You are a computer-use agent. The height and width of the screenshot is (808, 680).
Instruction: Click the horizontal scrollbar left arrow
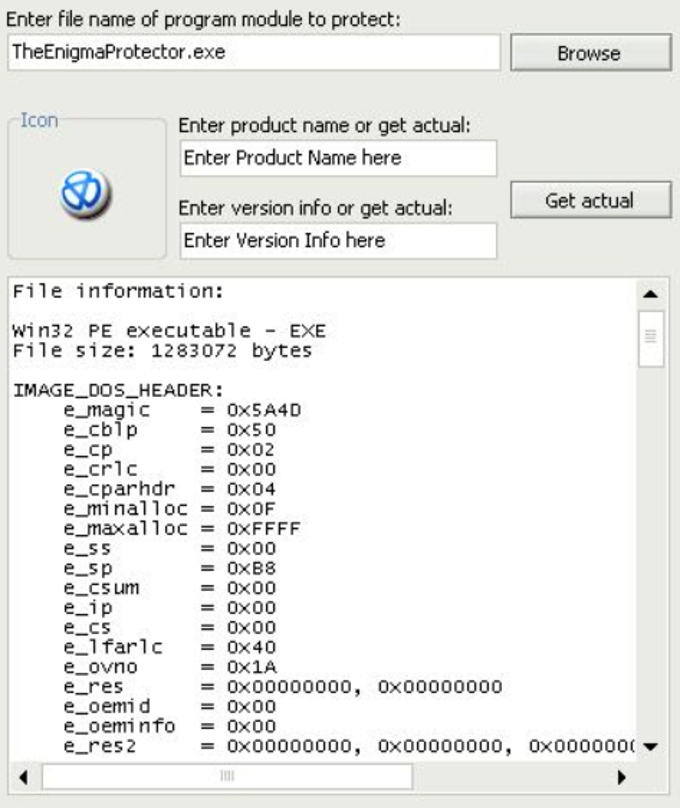(23, 777)
